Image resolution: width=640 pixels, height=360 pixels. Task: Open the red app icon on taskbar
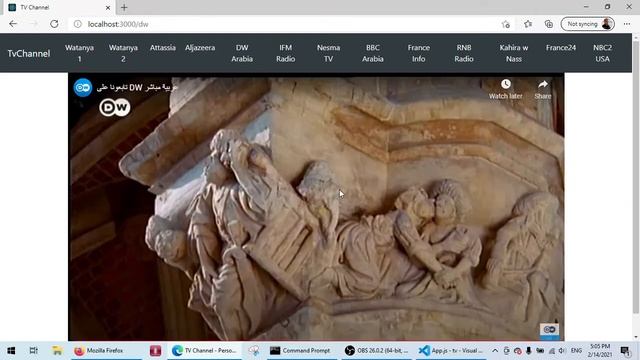click(x=155, y=351)
